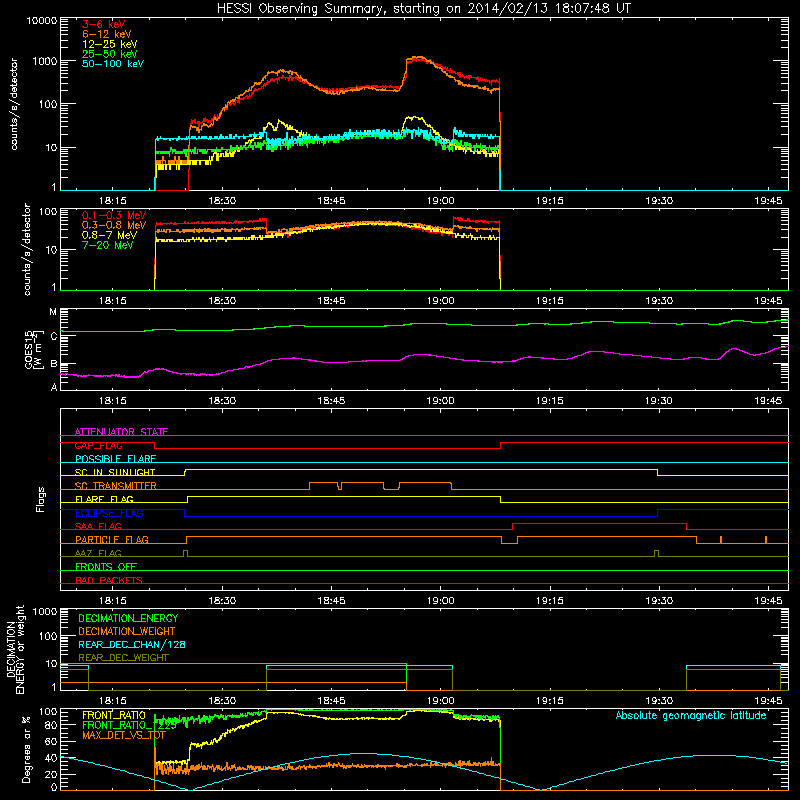Click the M class tick in GOES panel
This screenshot has width=800, height=800.
(53, 312)
